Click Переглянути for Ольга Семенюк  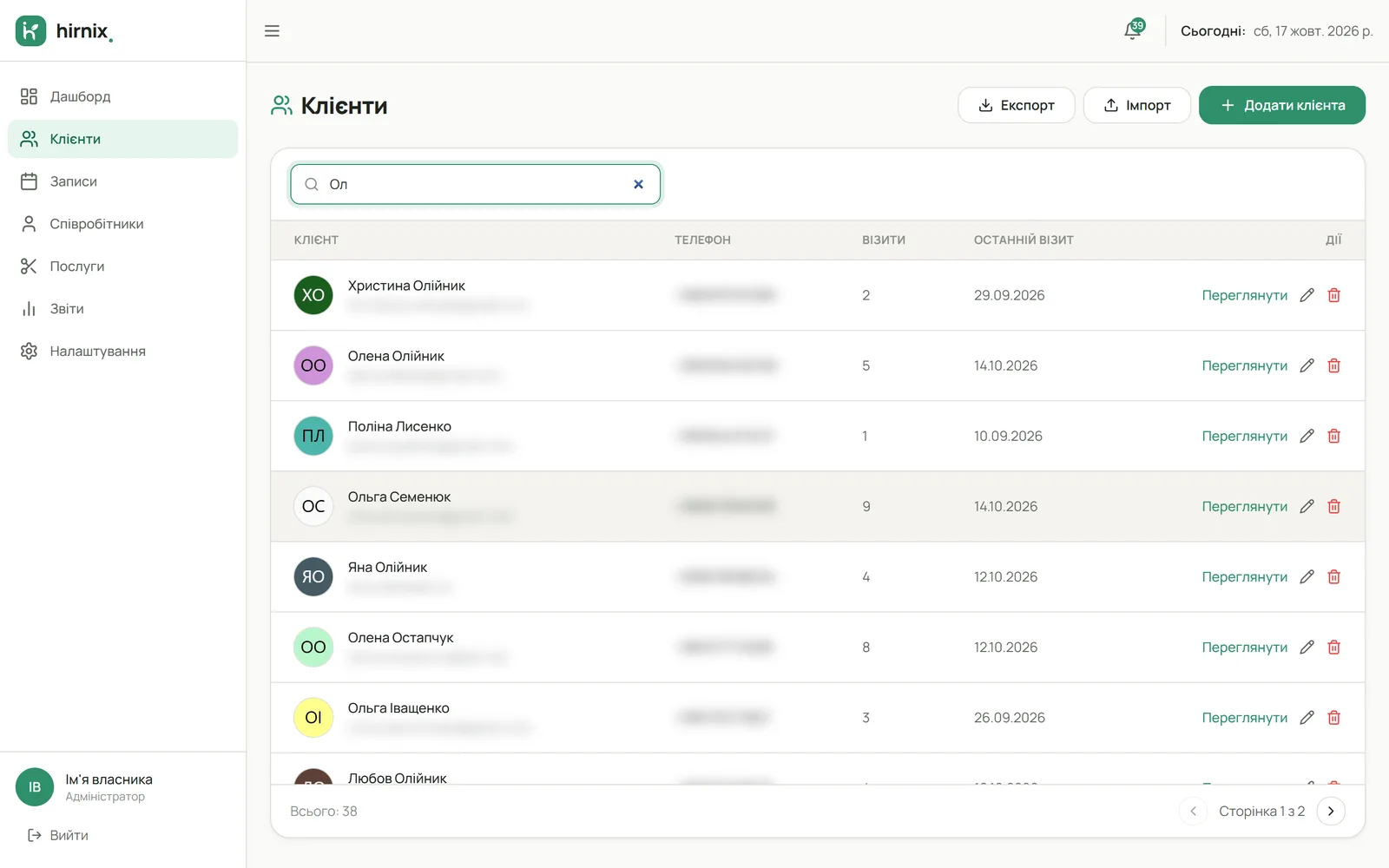click(1244, 506)
